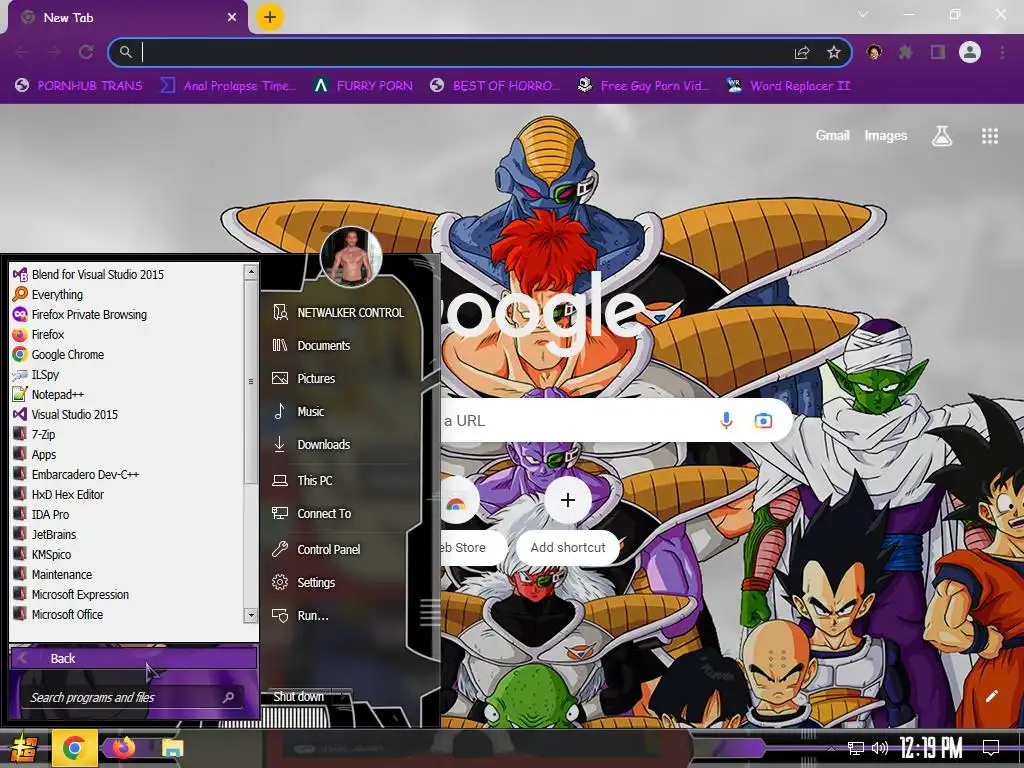Image resolution: width=1024 pixels, height=768 pixels.
Task: Click the Shut down button
Action: tap(298, 697)
